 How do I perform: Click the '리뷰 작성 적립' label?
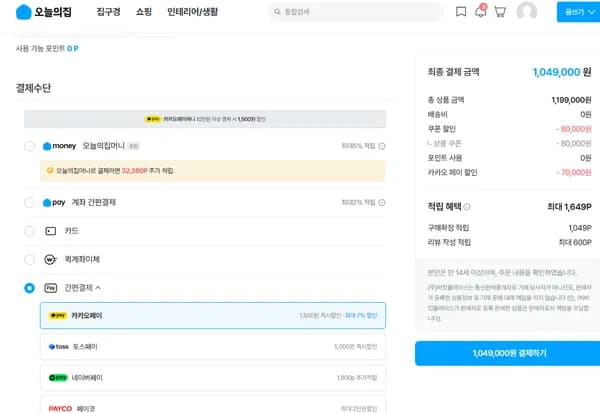pos(449,242)
